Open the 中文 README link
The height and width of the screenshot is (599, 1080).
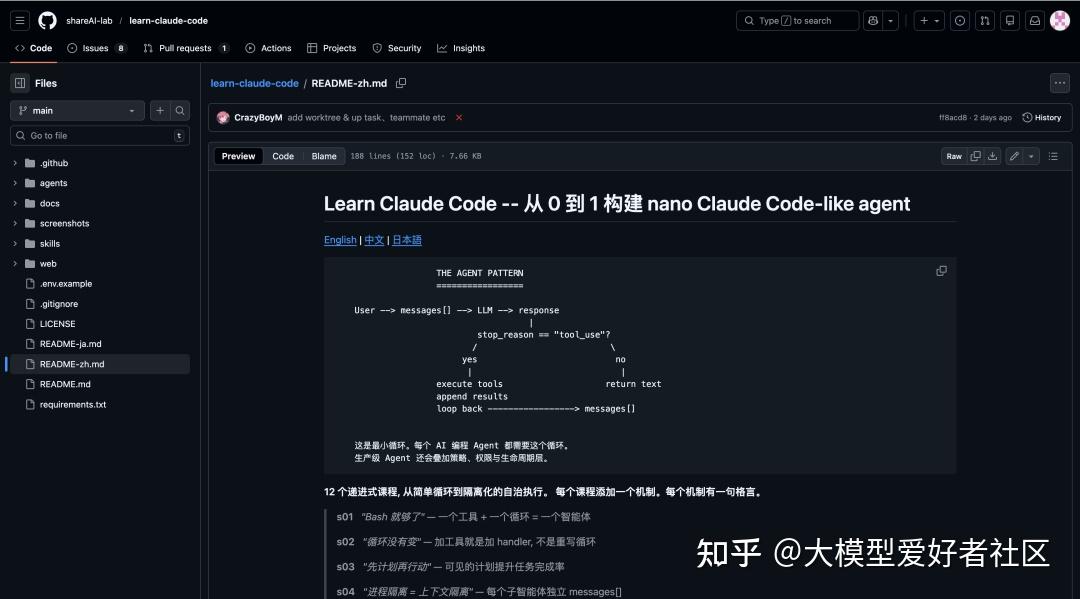pos(374,240)
